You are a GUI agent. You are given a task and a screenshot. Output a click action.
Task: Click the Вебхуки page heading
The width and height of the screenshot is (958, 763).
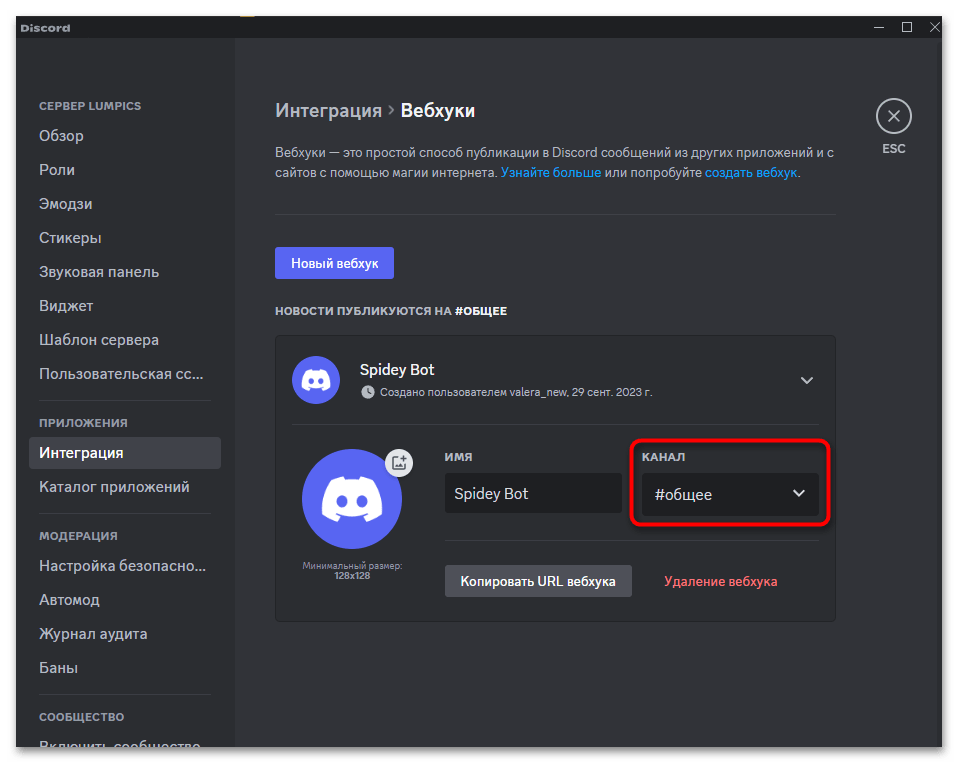pyautogui.click(x=437, y=111)
